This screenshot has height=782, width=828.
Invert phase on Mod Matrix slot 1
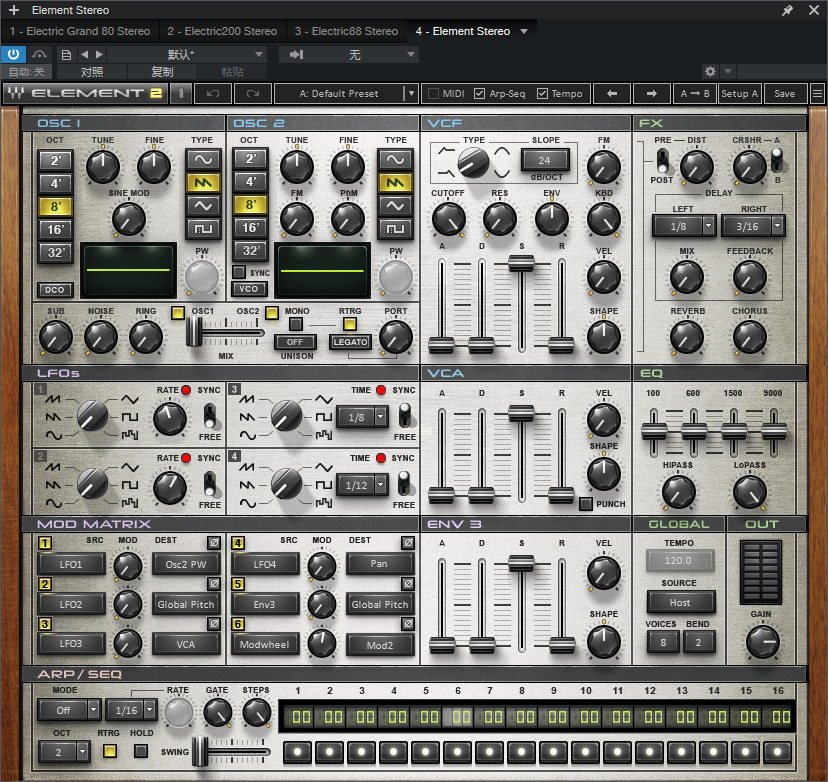pyautogui.click(x=214, y=542)
